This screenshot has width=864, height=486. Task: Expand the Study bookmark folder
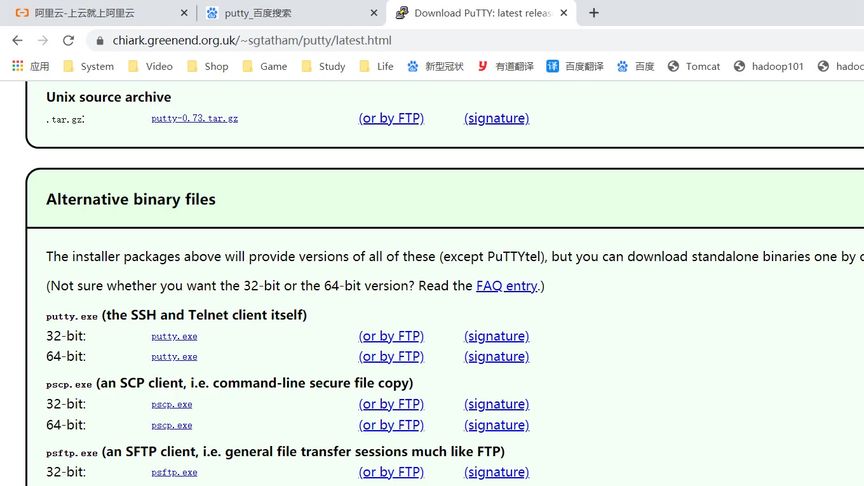(x=323, y=66)
